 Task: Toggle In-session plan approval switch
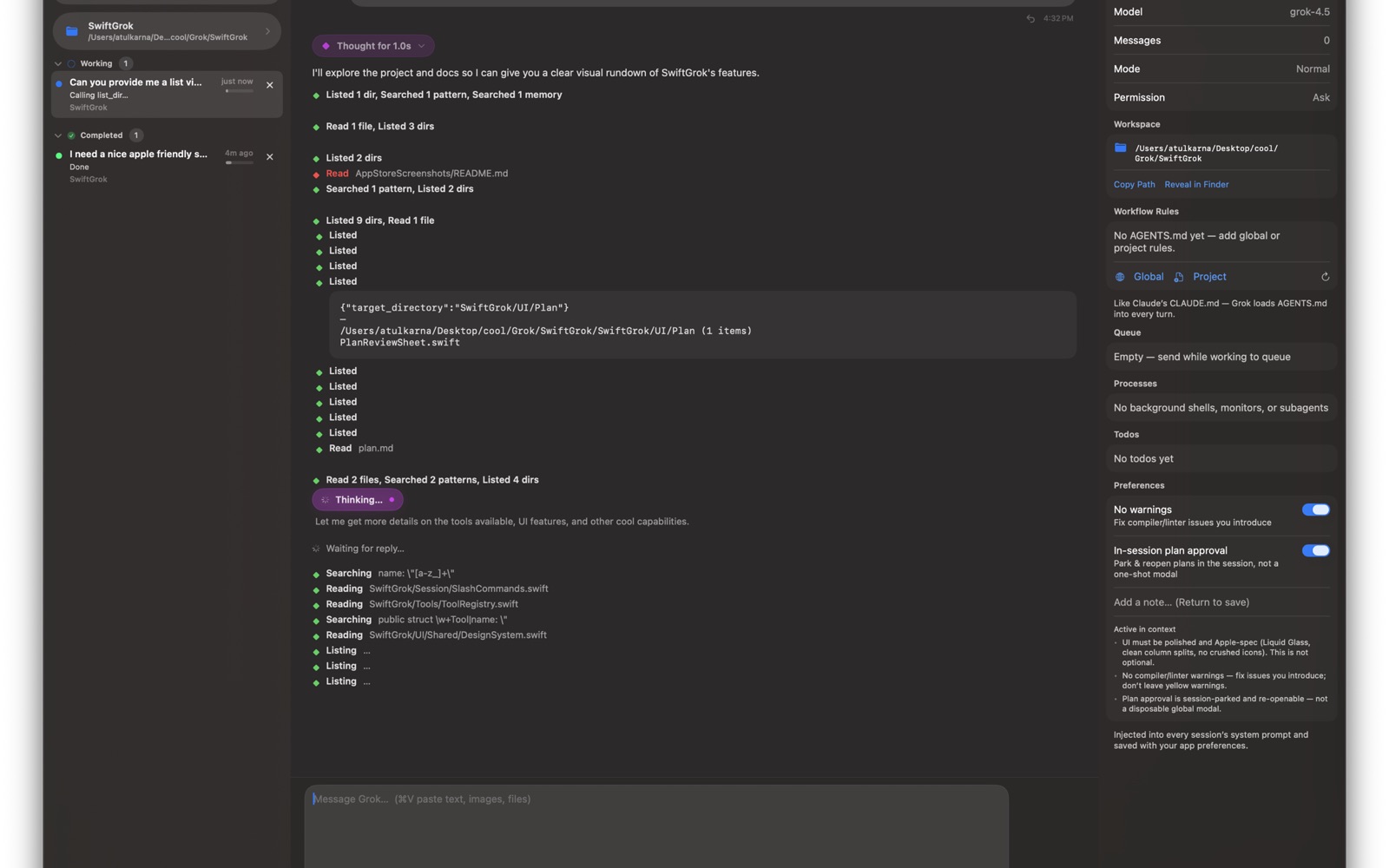point(1315,550)
